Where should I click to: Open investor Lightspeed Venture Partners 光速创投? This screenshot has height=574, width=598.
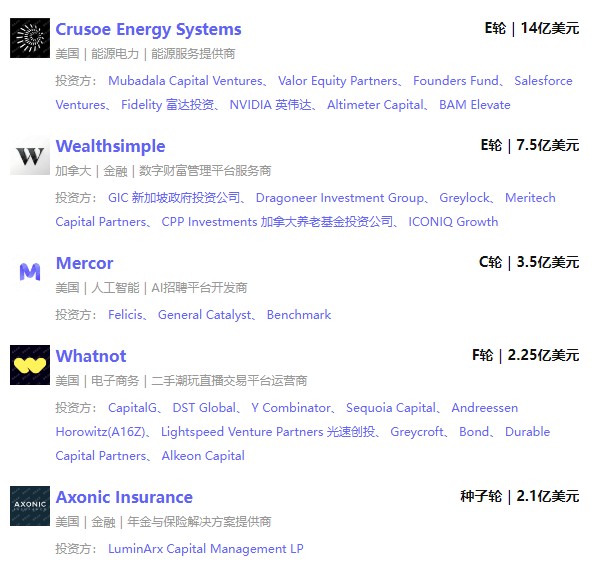268,432
